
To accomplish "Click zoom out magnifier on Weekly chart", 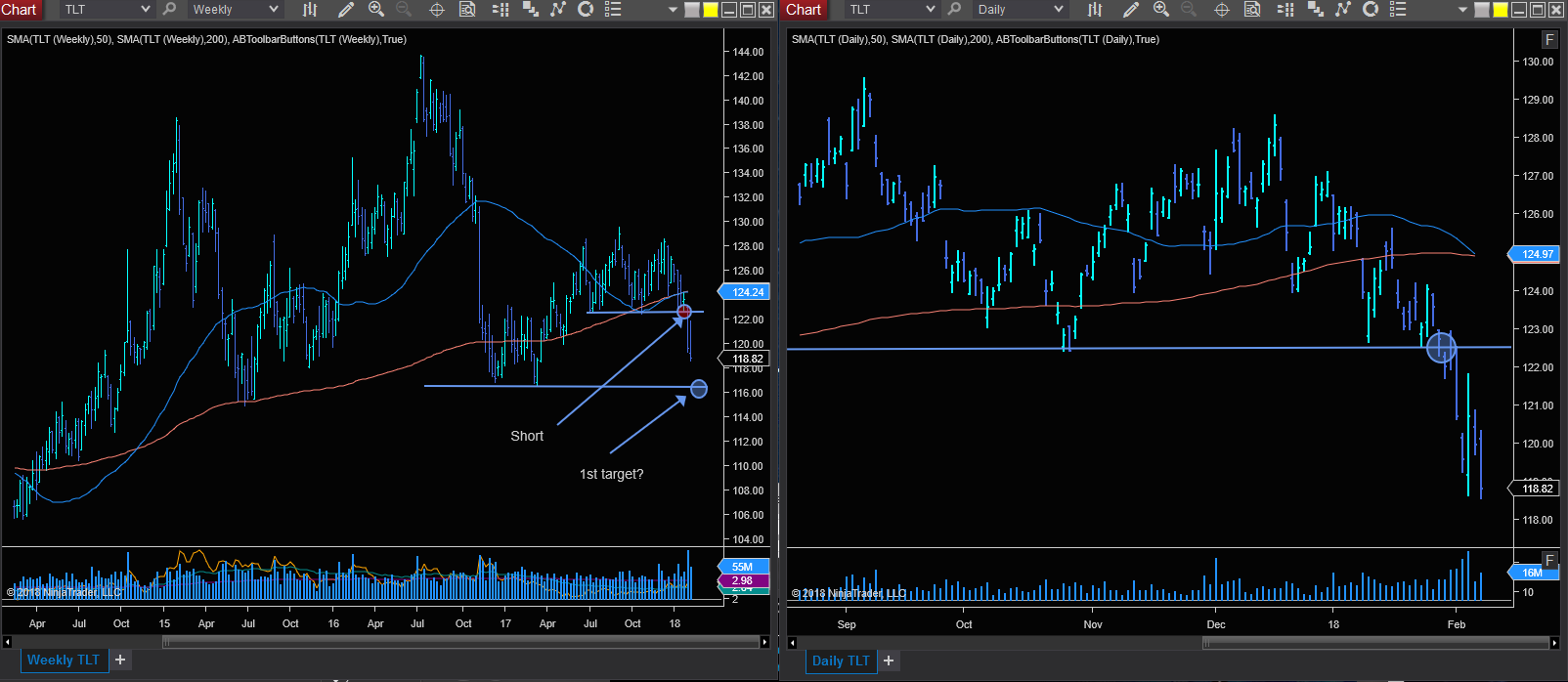I will pos(404,10).
